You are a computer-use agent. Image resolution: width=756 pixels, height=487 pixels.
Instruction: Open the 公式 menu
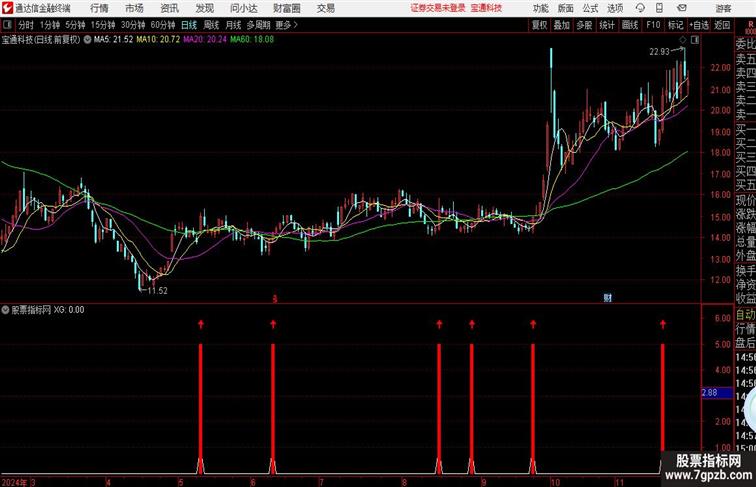click(590, 8)
